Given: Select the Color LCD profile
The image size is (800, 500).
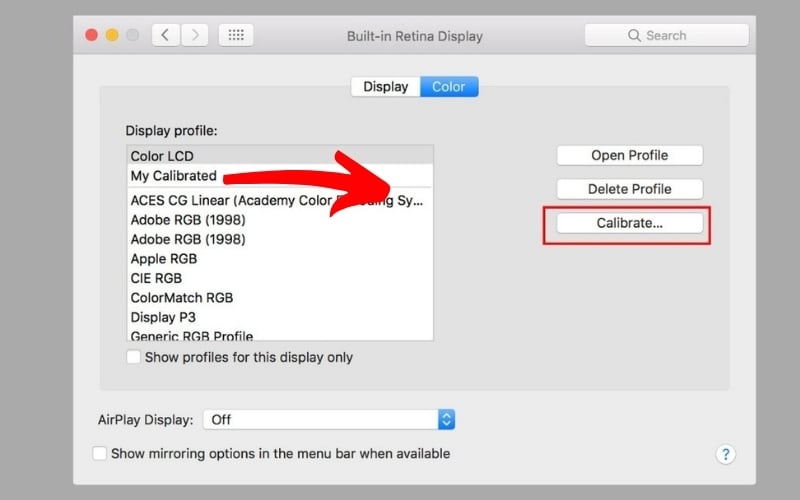Looking at the screenshot, I should click(x=280, y=156).
